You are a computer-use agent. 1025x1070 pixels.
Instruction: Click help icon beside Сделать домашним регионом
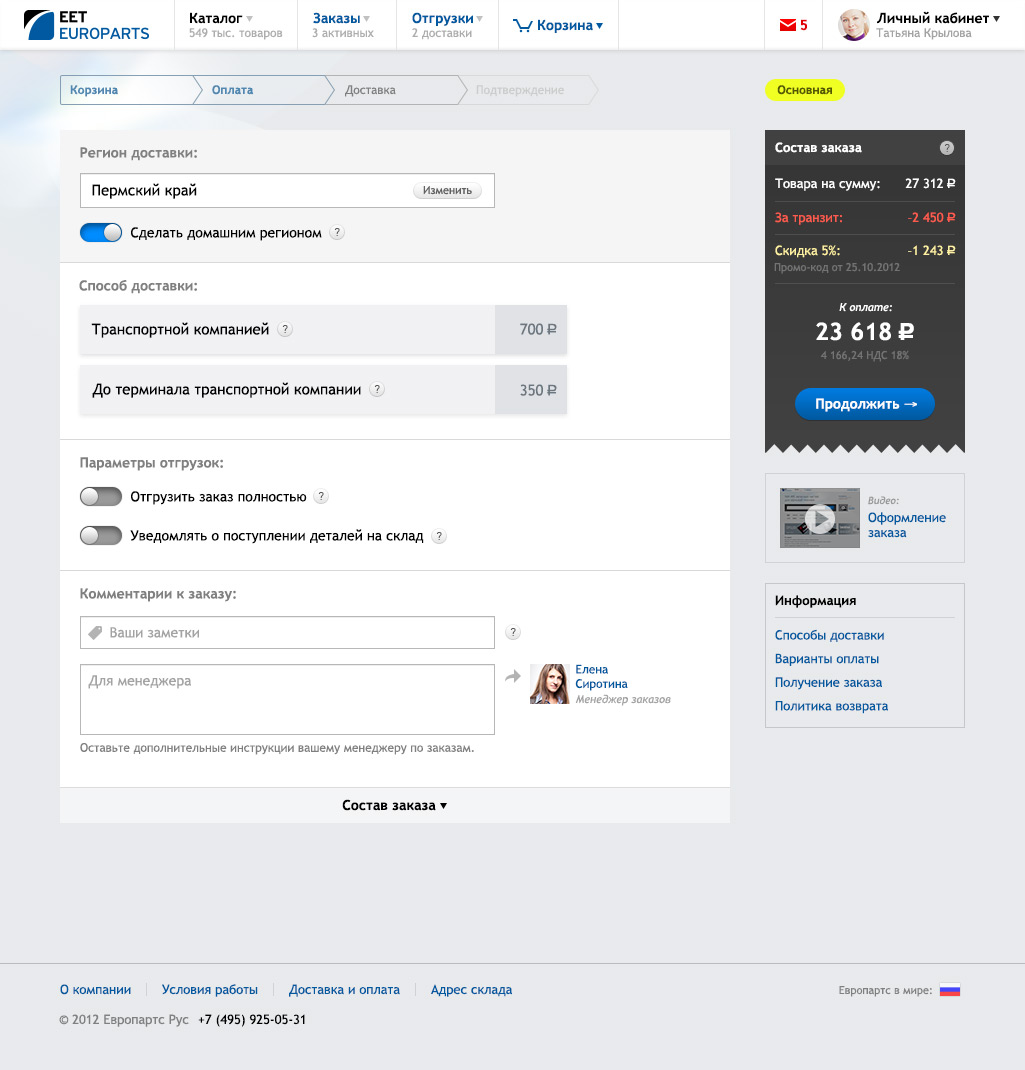pyautogui.click(x=337, y=233)
